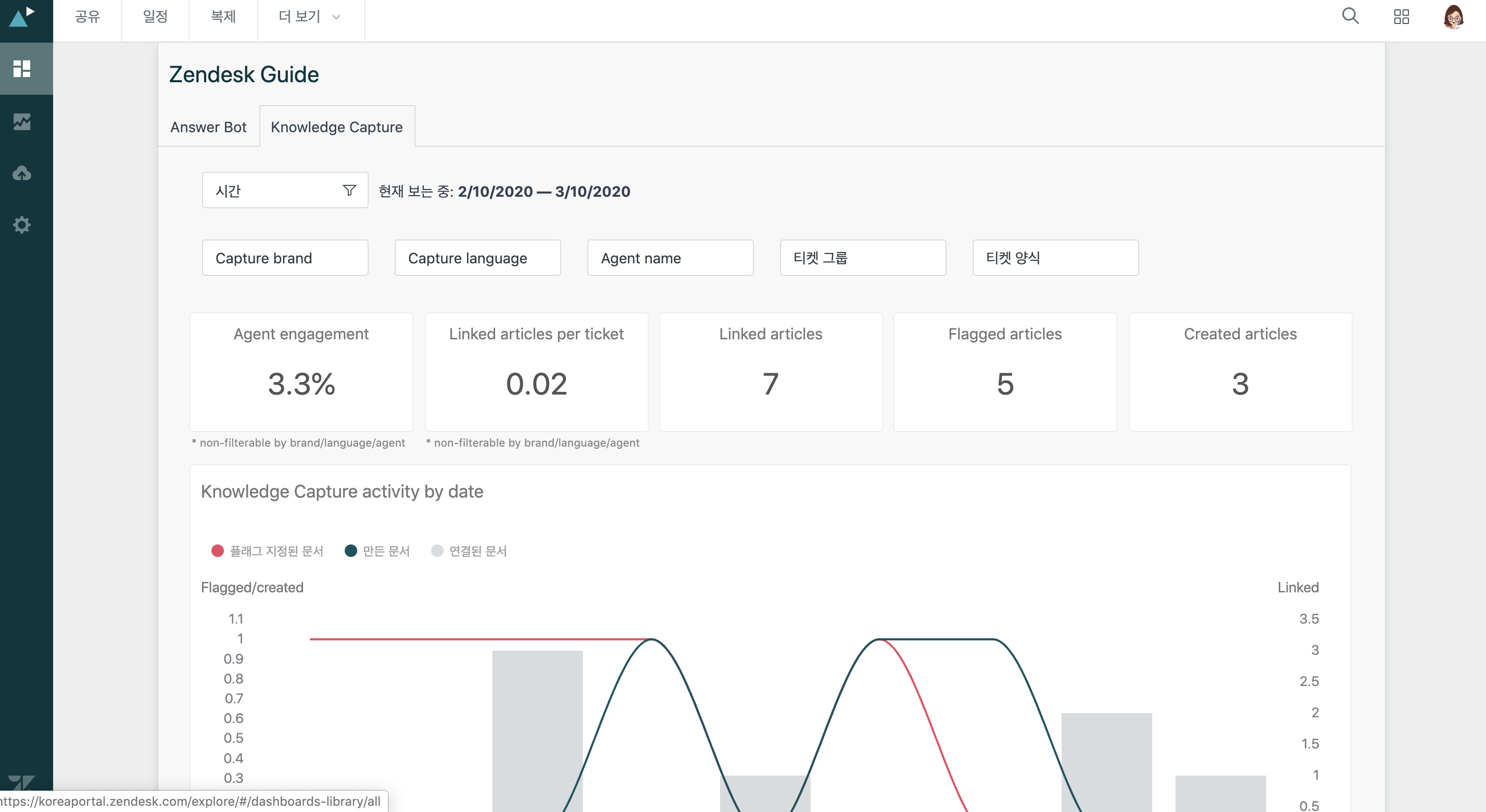Open the dashboards grid icon in sidebar
Viewport: 1486px width, 812px height.
22,68
